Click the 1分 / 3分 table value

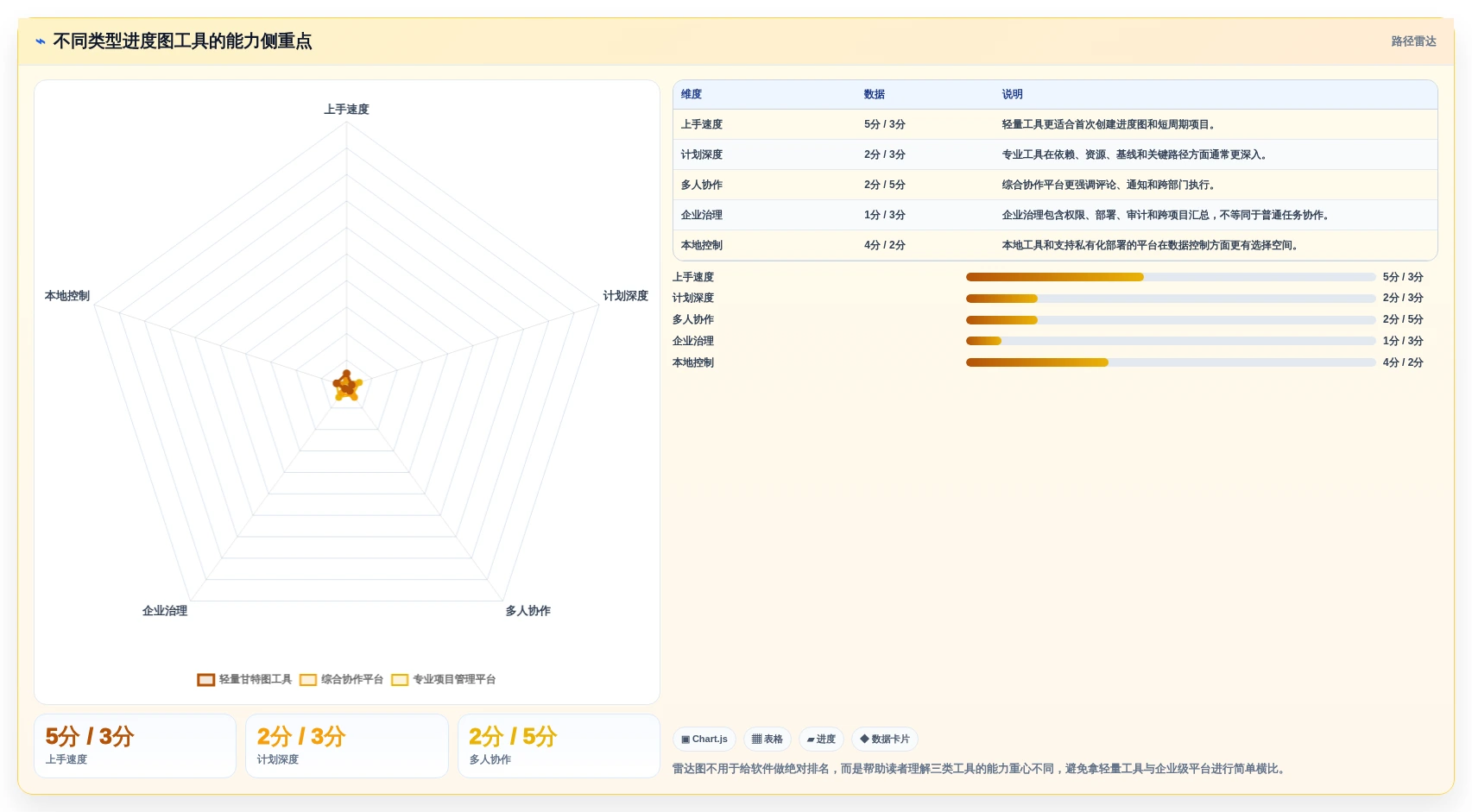coord(885,216)
